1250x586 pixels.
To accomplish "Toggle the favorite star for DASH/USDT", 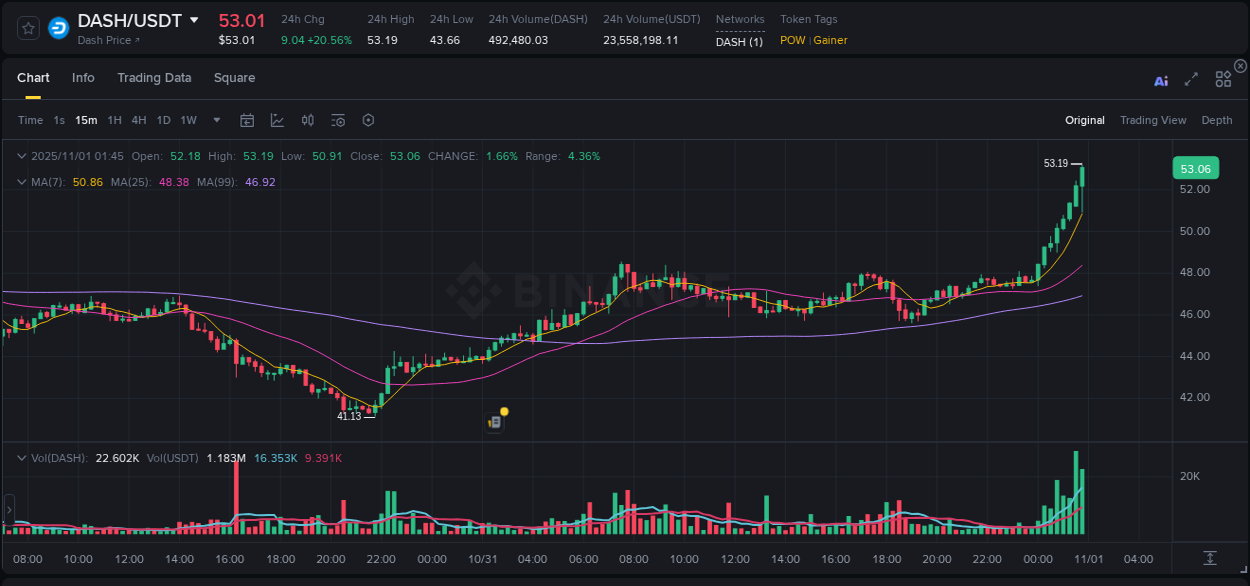I will coord(28,28).
